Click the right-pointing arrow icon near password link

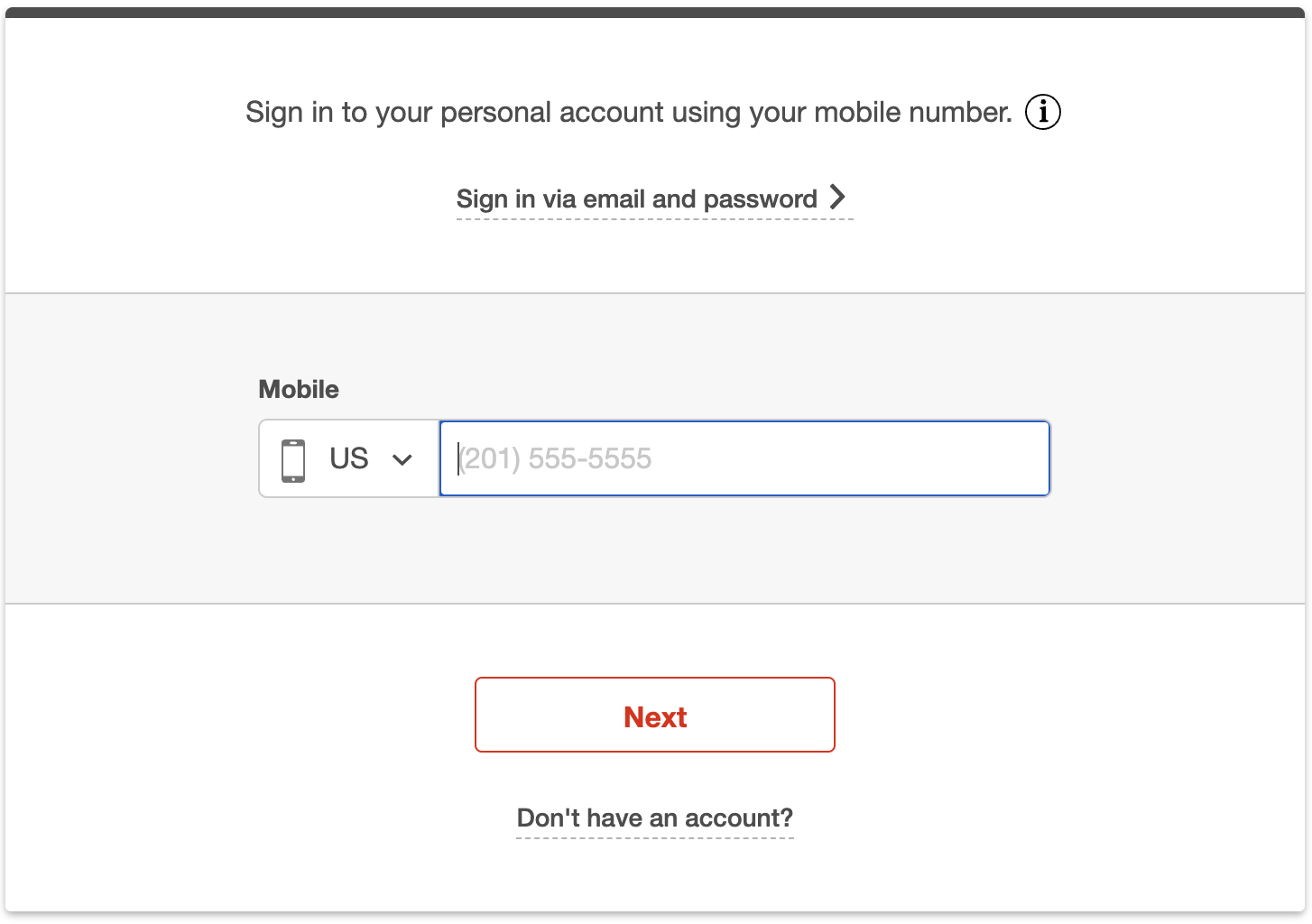838,198
